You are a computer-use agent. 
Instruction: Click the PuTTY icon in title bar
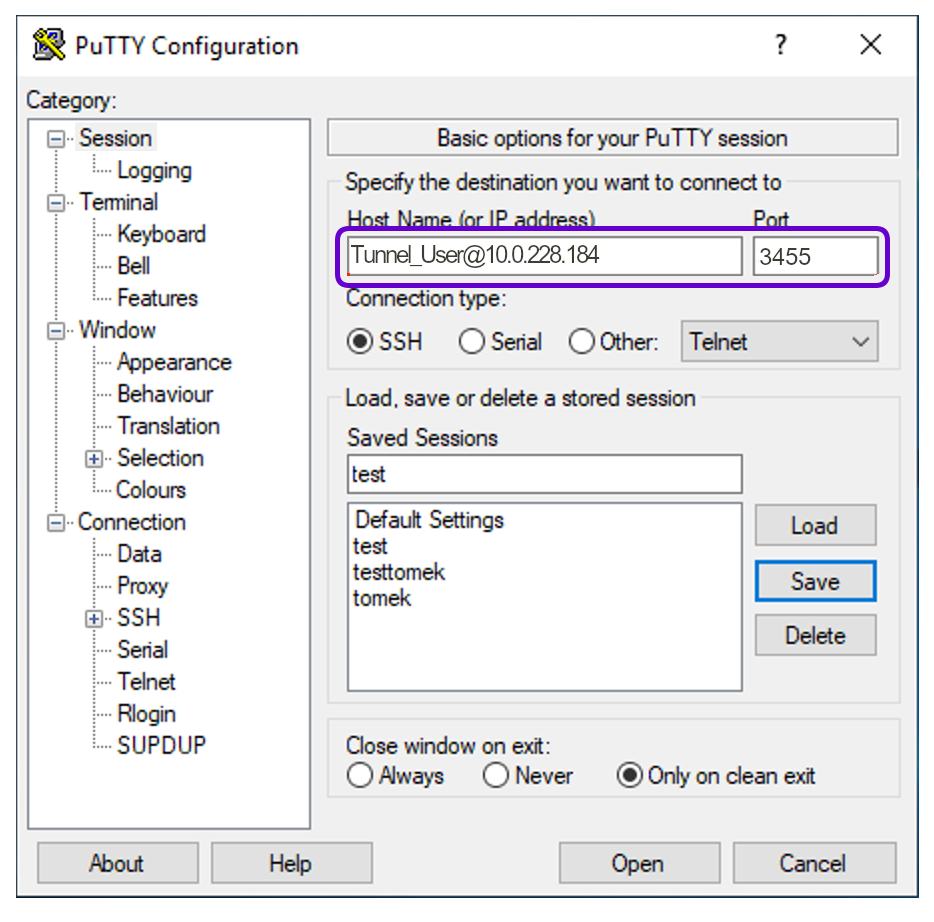click(x=48, y=45)
